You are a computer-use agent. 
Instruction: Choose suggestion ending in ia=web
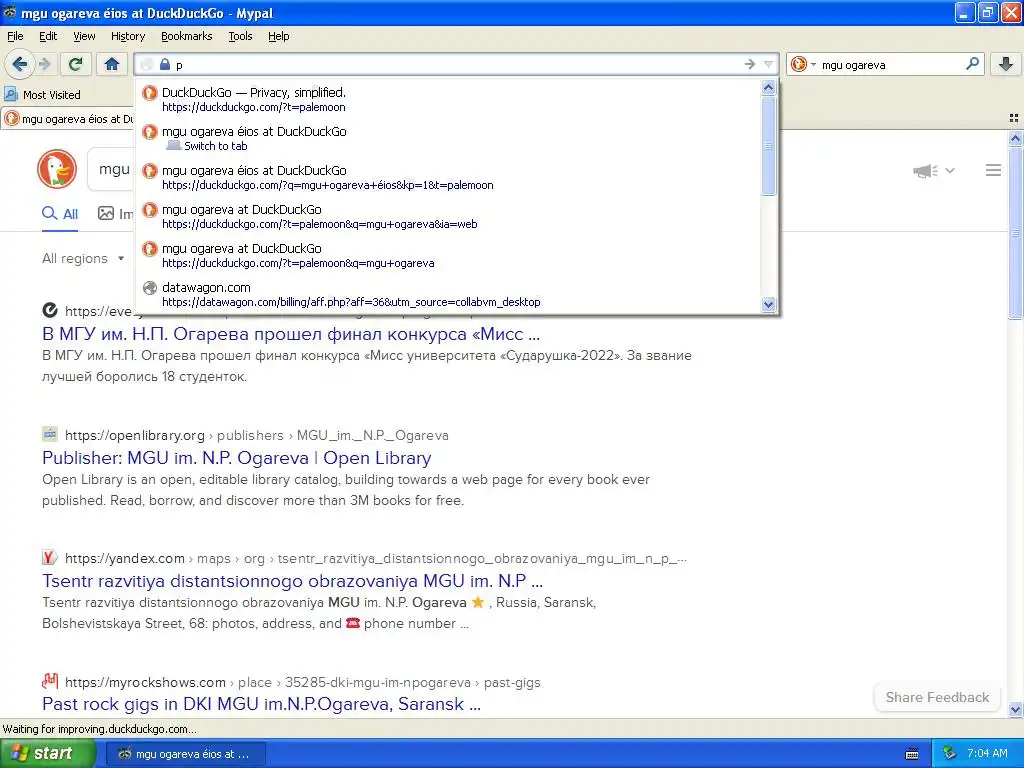click(449, 216)
